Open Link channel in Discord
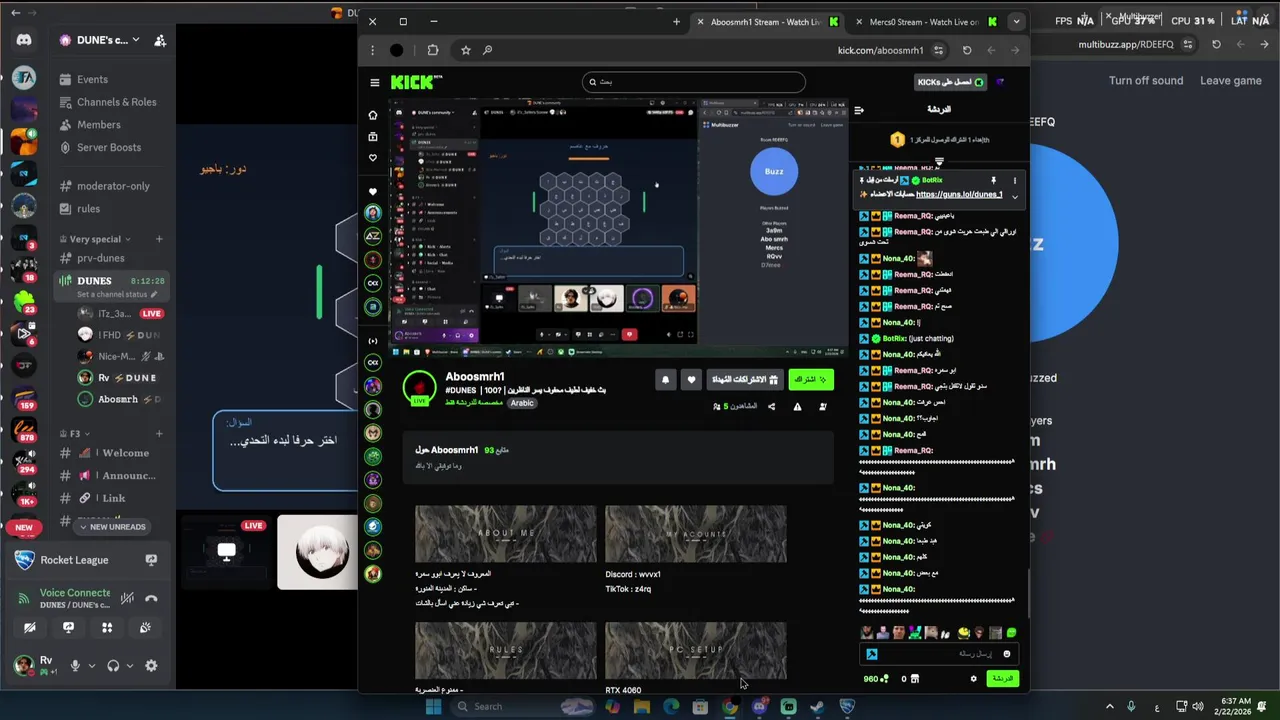Screen dimensions: 1280x720 pos(110,498)
